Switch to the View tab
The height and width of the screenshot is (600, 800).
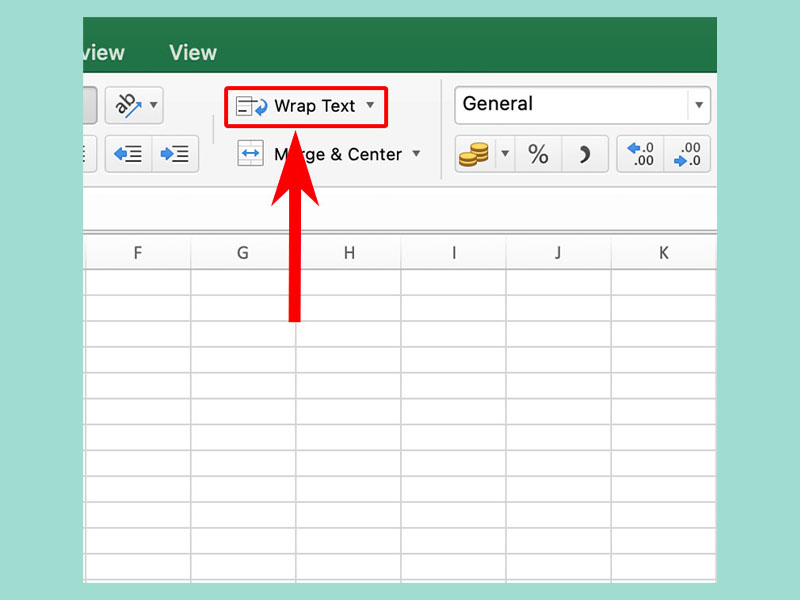(x=193, y=52)
